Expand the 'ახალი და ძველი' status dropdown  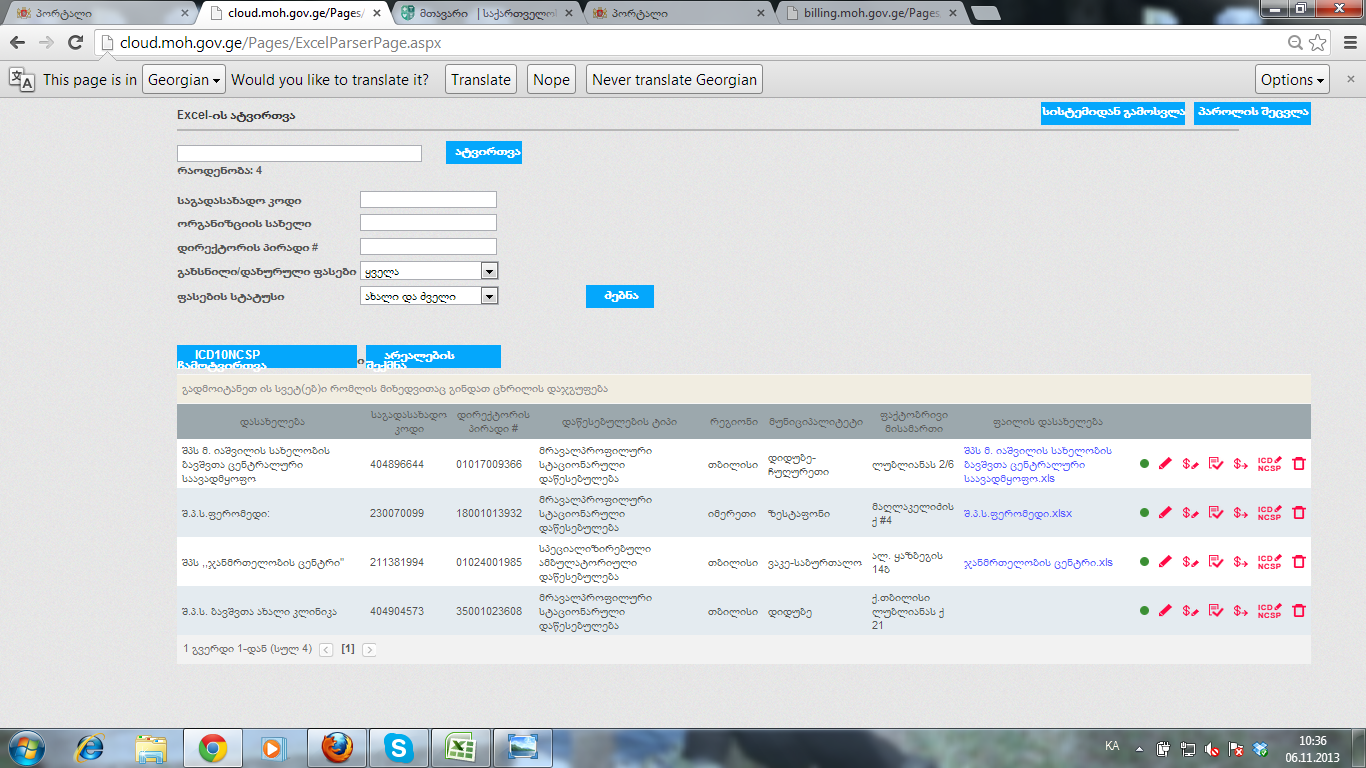[489, 296]
